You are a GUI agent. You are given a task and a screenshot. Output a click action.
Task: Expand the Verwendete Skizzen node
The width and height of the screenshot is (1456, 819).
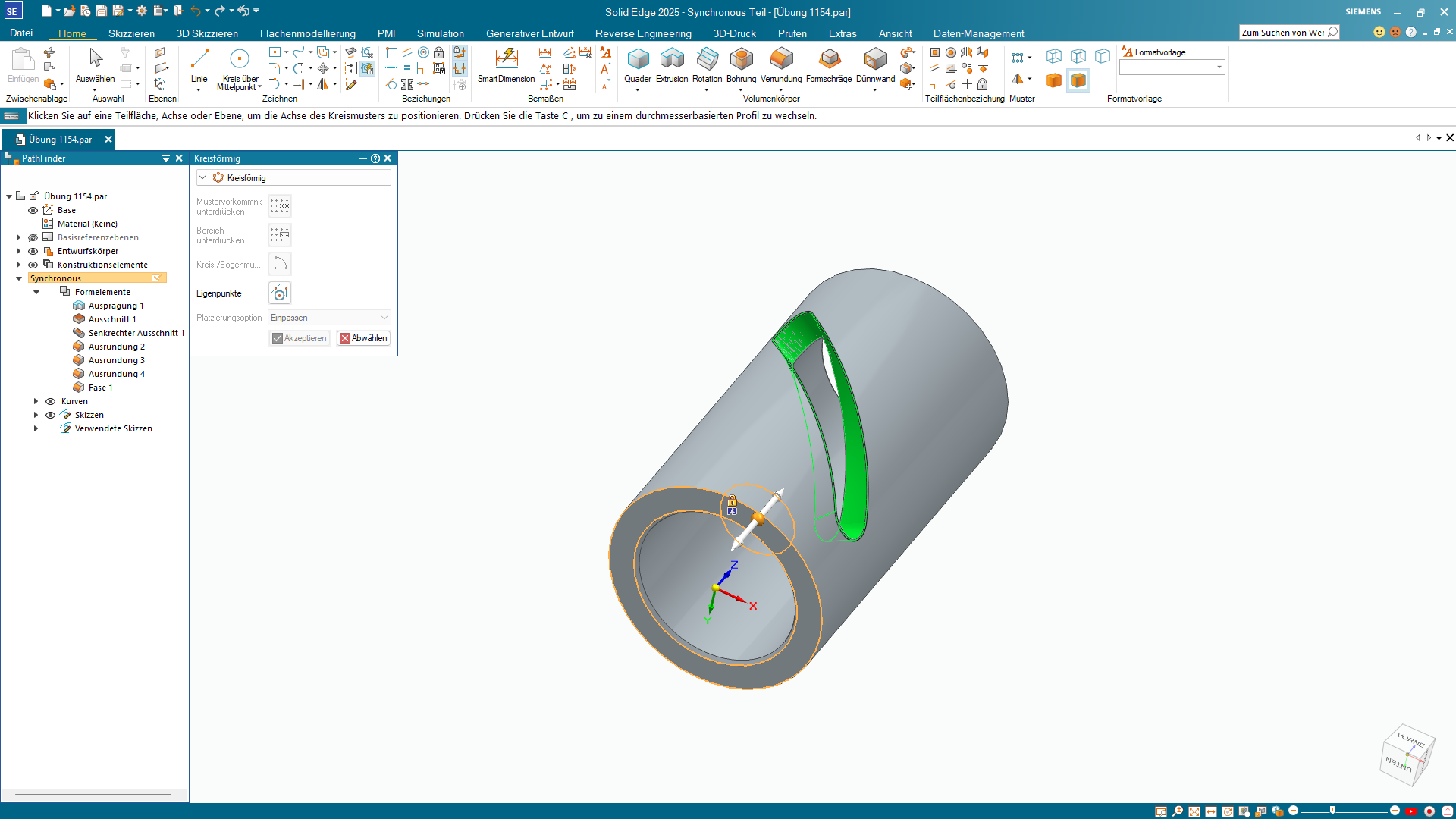(36, 428)
